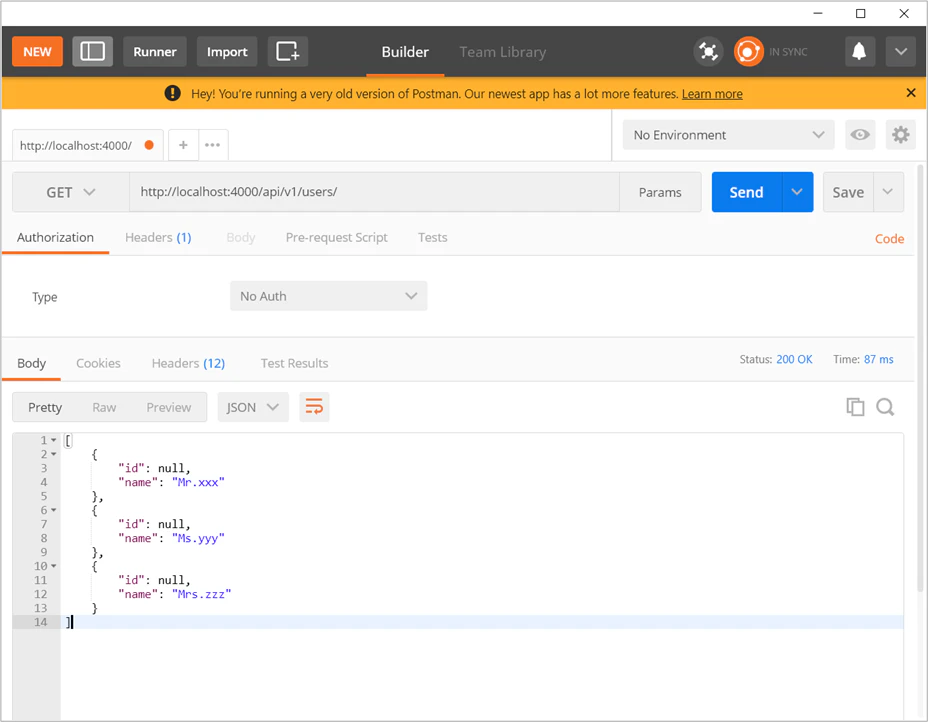Change the GET request method dropdown

click(x=70, y=192)
